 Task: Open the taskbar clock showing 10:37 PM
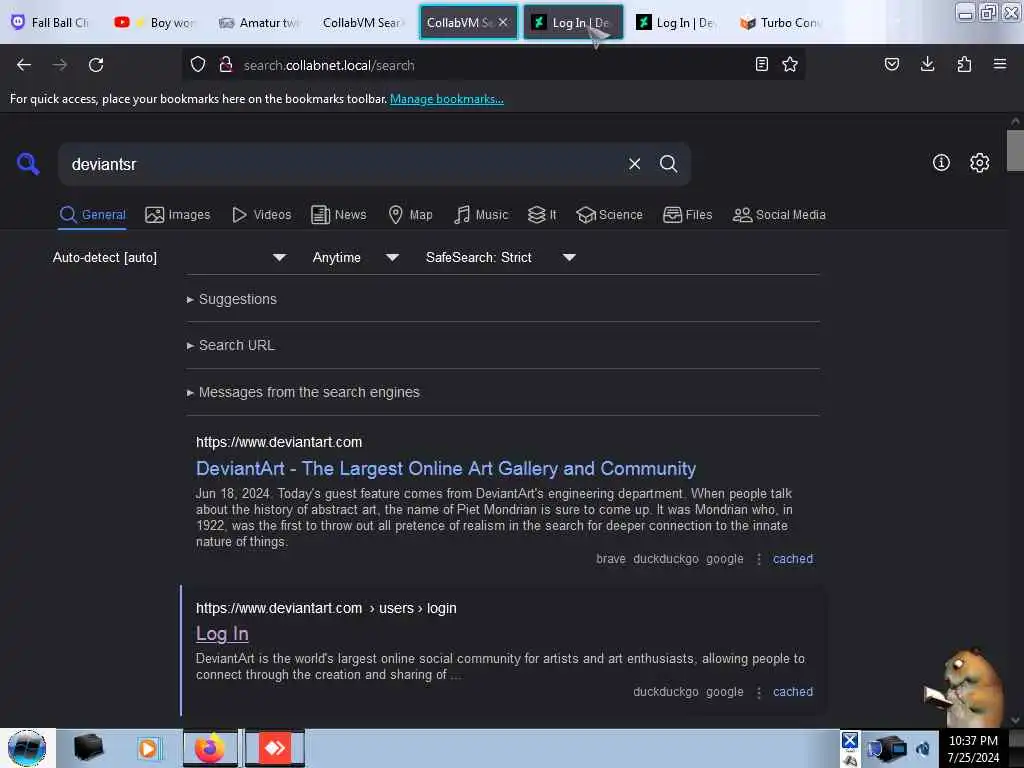pos(972,748)
